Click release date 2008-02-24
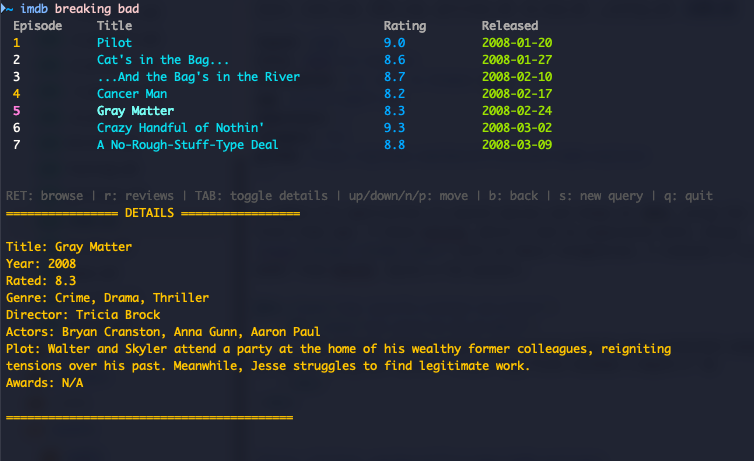Image resolution: width=754 pixels, height=461 pixels. point(517,111)
